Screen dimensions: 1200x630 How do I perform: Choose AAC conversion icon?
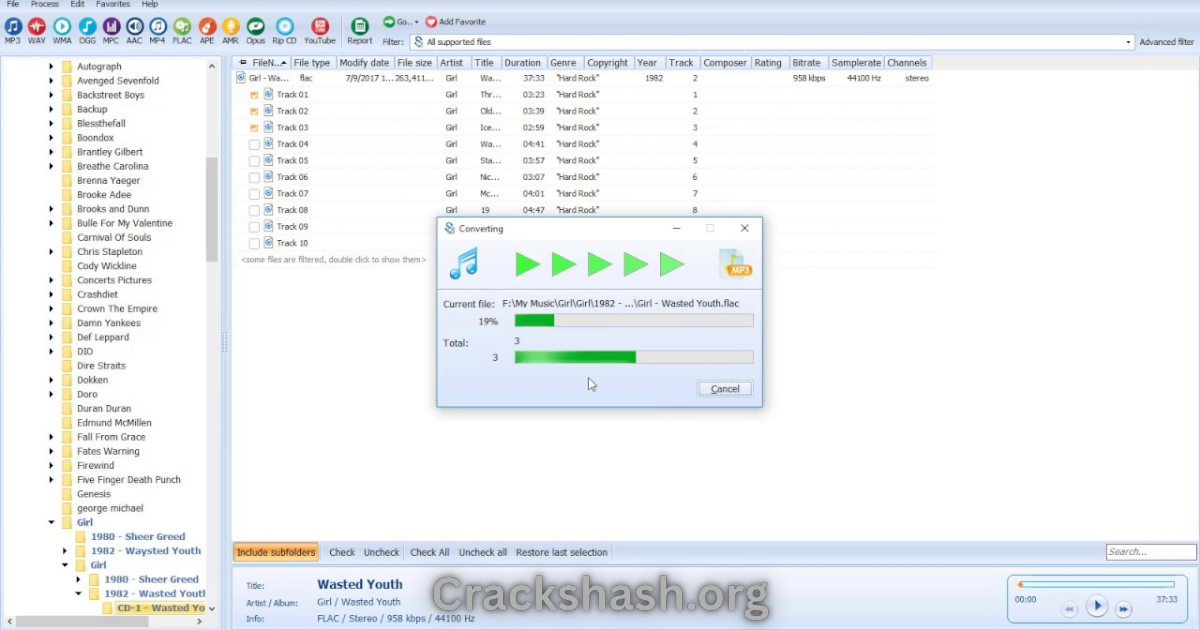tap(134, 26)
